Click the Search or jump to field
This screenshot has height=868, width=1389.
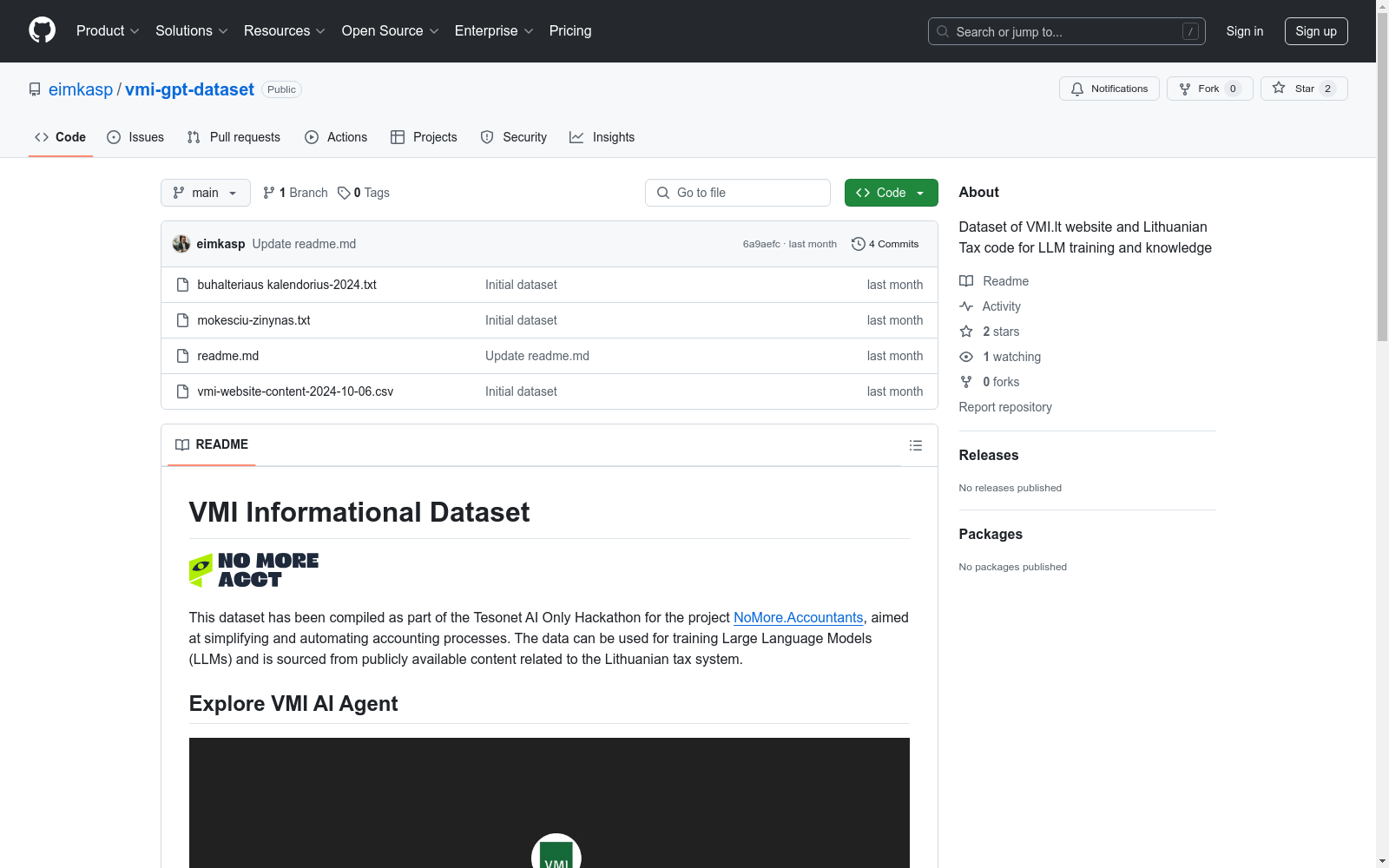pyautogui.click(x=1066, y=31)
